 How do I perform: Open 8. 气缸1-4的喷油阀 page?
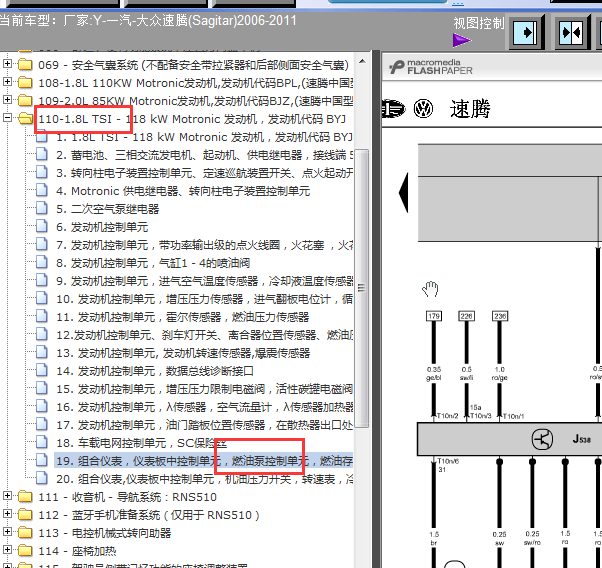tap(153, 263)
